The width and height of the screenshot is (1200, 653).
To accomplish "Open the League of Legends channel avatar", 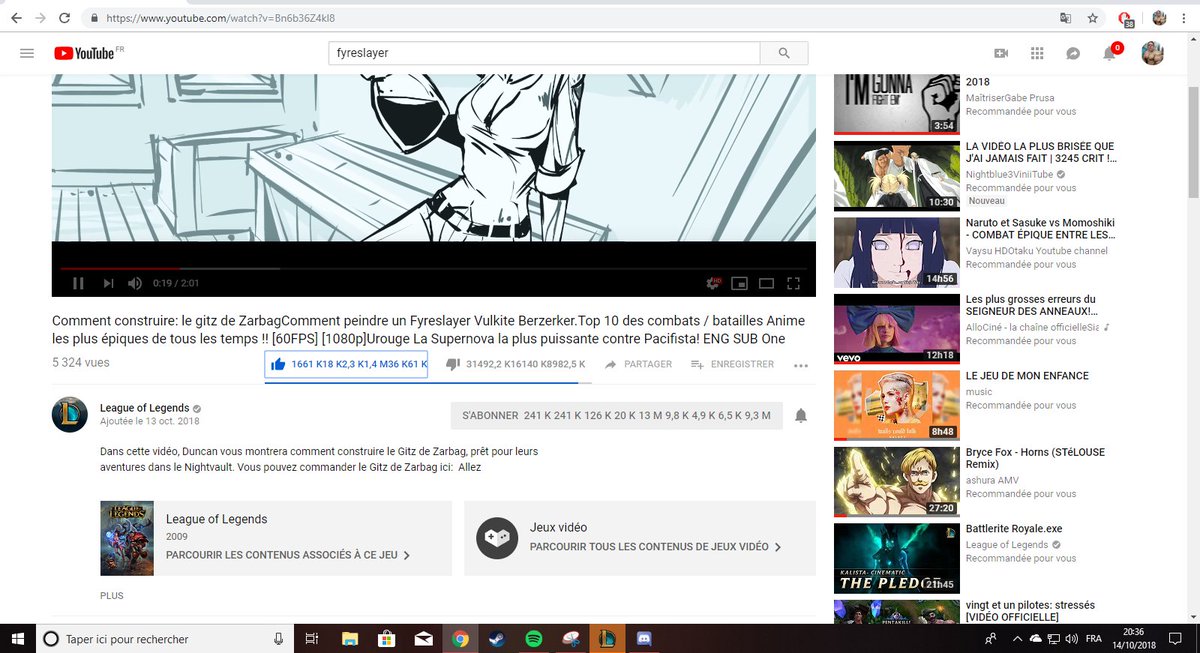I will 70,414.
